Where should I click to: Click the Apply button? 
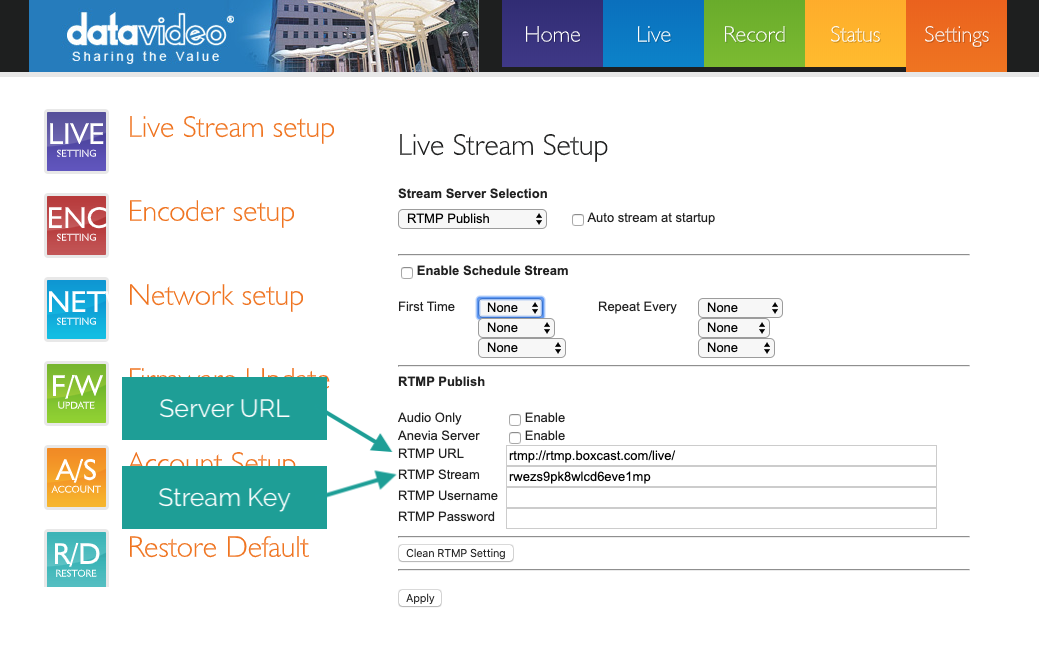420,598
